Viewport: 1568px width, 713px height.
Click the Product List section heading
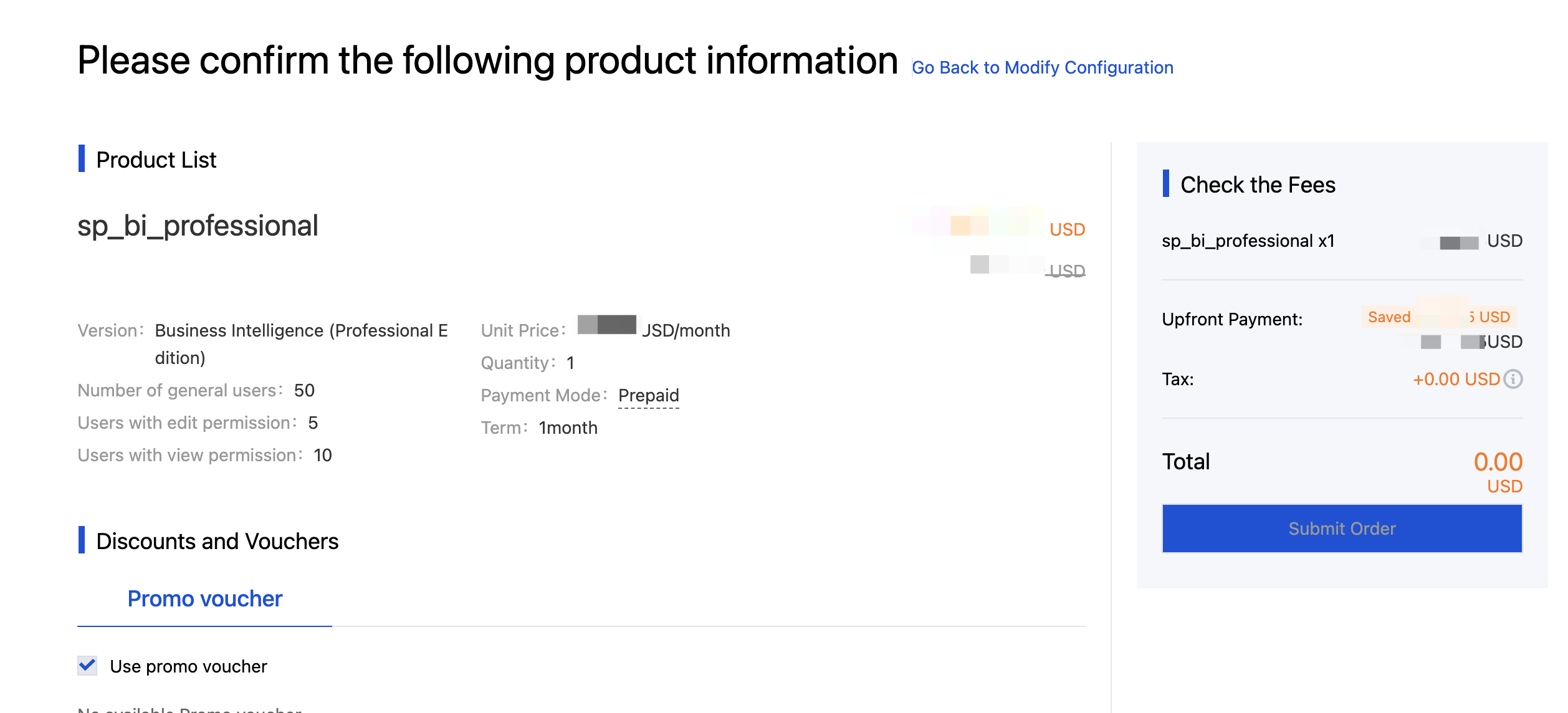(156, 160)
